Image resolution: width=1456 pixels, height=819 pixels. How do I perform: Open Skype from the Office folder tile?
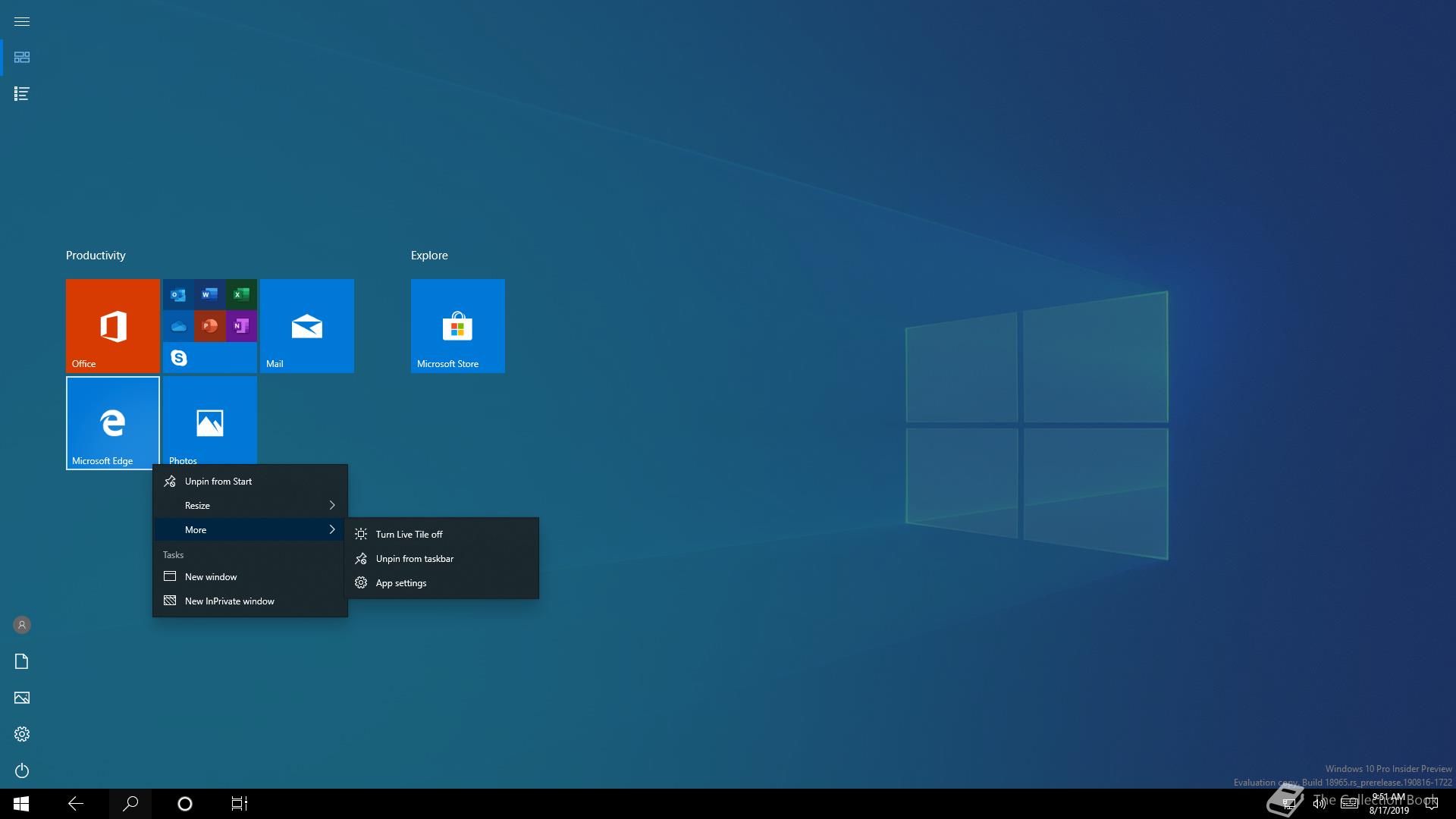tap(178, 357)
